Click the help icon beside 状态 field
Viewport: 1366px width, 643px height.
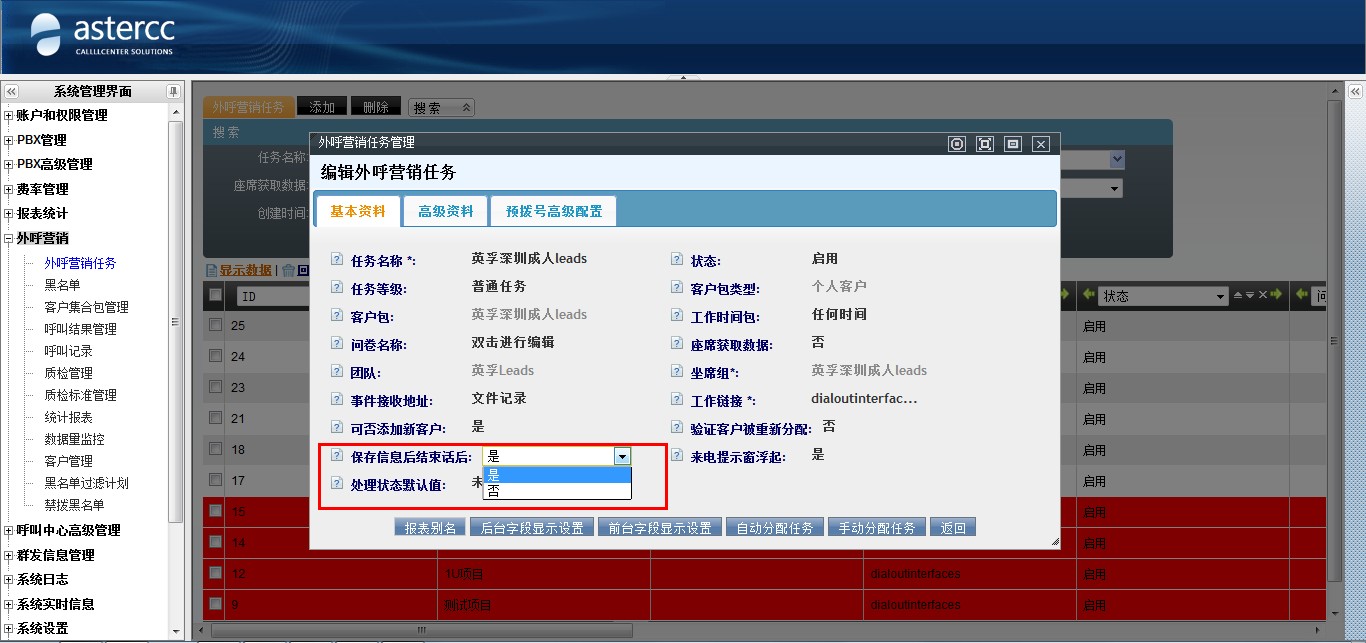pyautogui.click(x=677, y=260)
